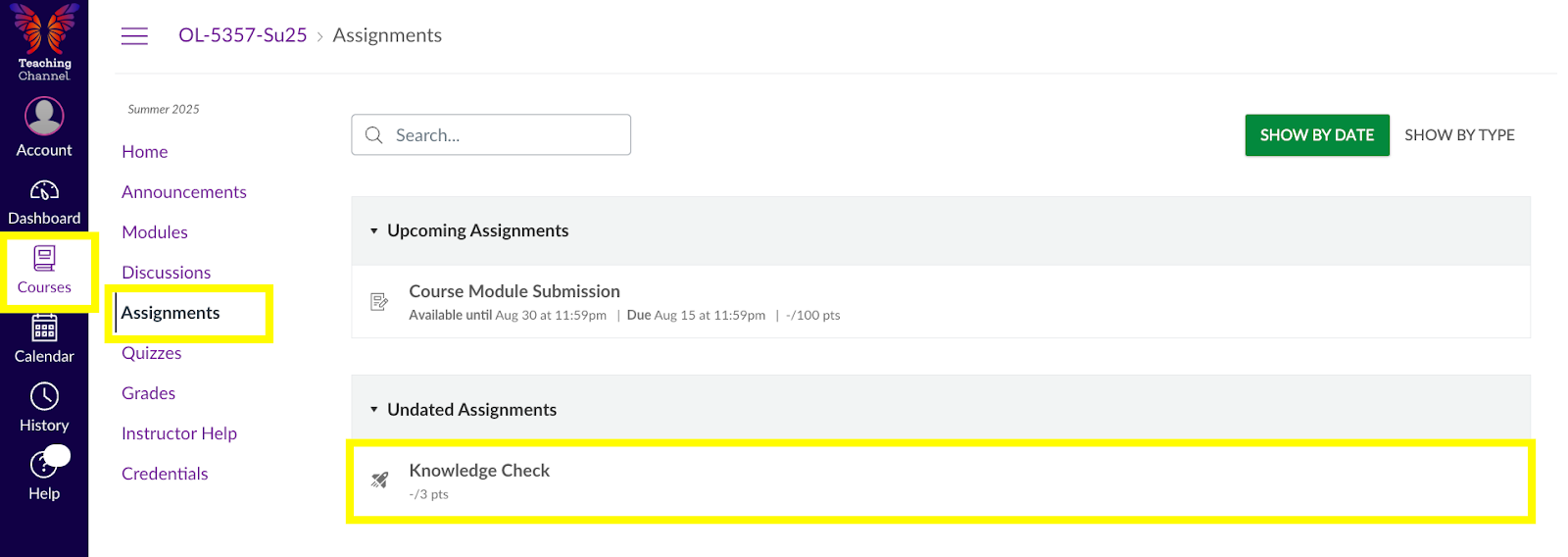Open the Course Module Submission link

coord(514,291)
